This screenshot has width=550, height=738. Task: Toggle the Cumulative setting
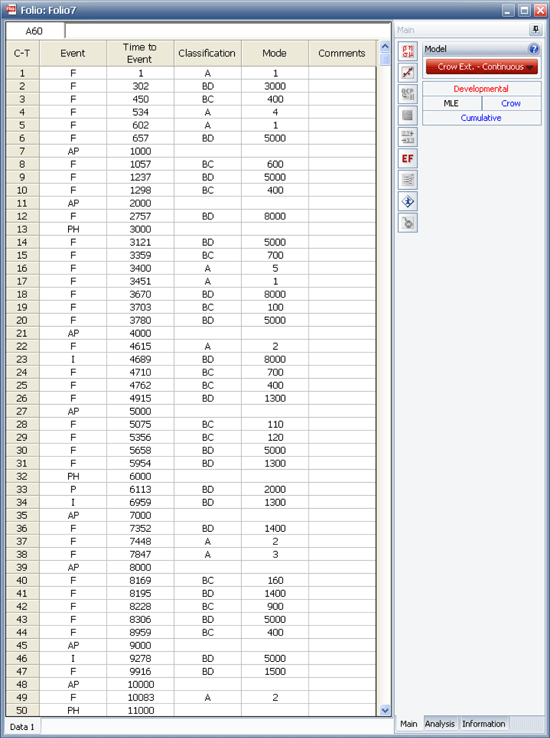[x=481, y=118]
